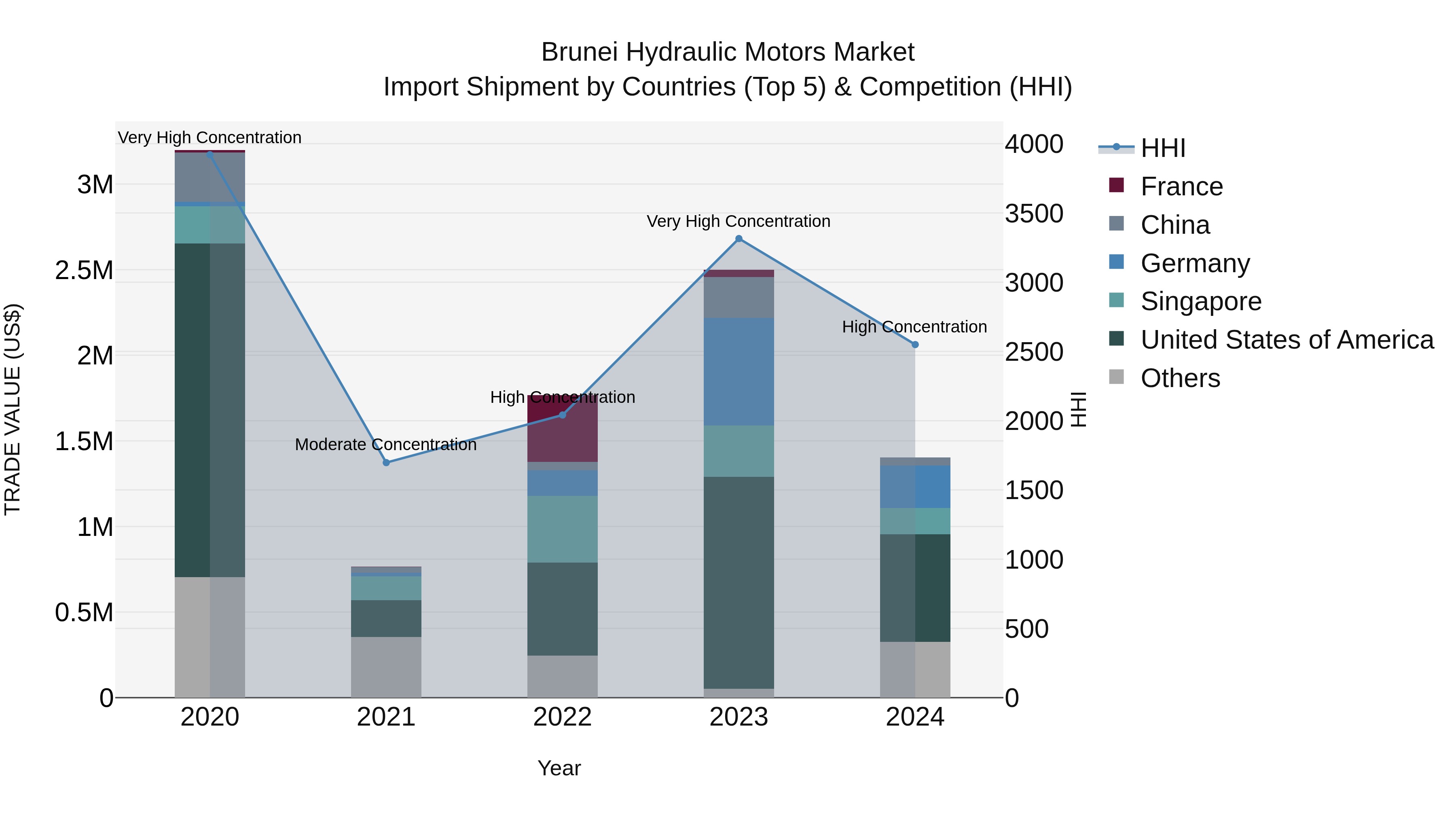
Task: Click the 2020 Very High Concentration annotation
Action: (210, 138)
